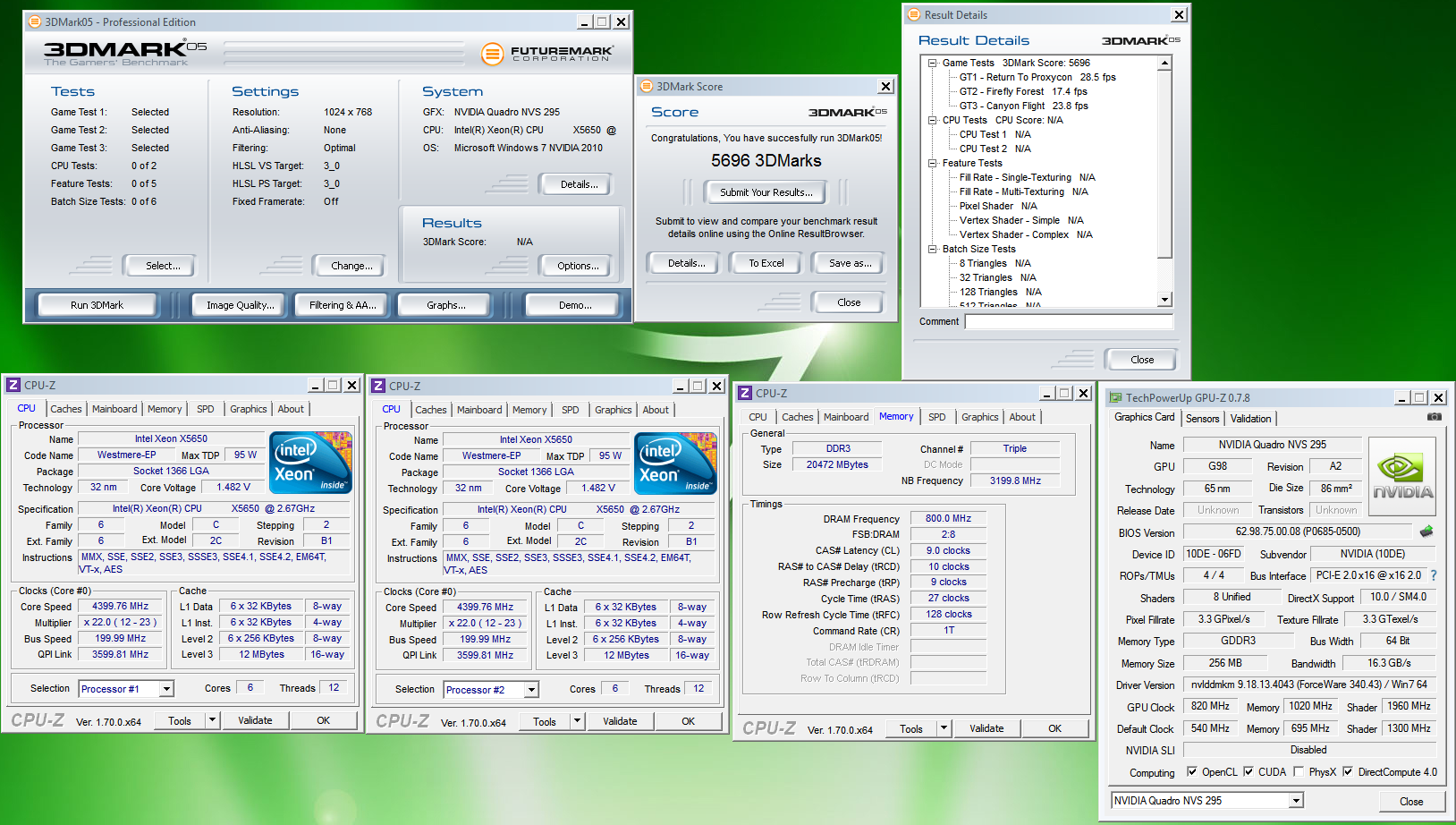
Task: Toggle the OpenCL checkbox in GPU-Z
Action: point(1192,771)
